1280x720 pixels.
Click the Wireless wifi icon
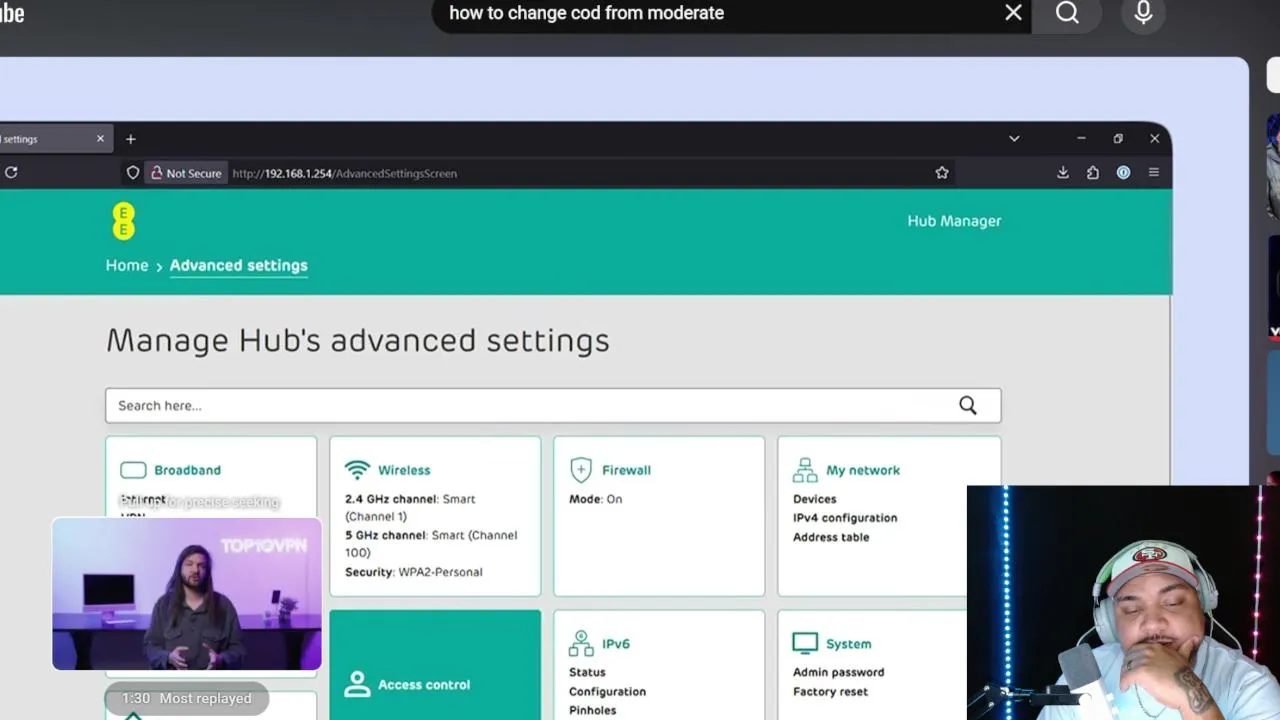point(357,470)
